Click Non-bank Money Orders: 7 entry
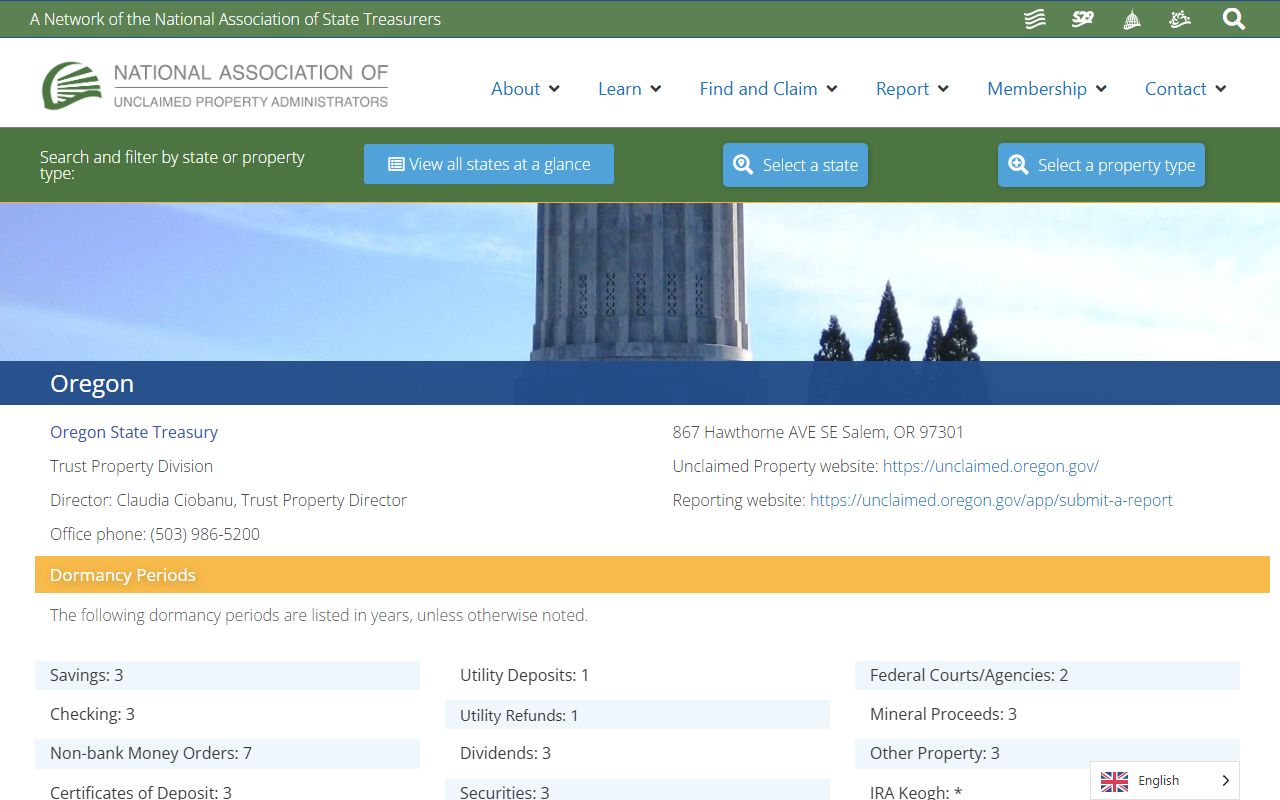The image size is (1280, 800). [227, 753]
